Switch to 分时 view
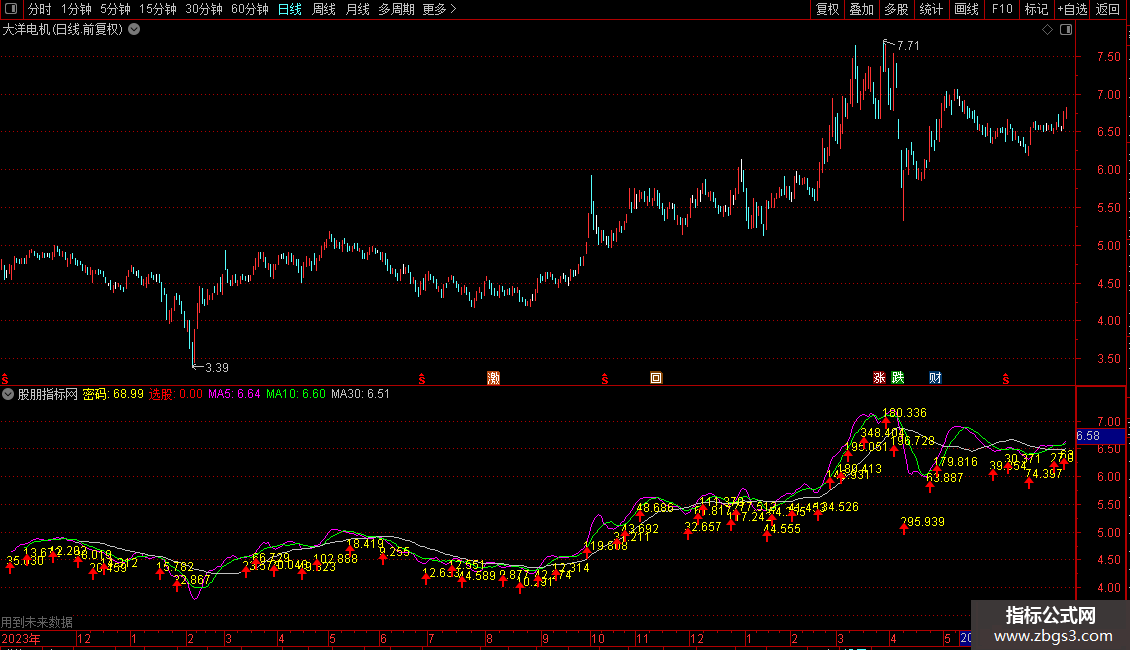This screenshot has width=1130, height=650. 40,9
